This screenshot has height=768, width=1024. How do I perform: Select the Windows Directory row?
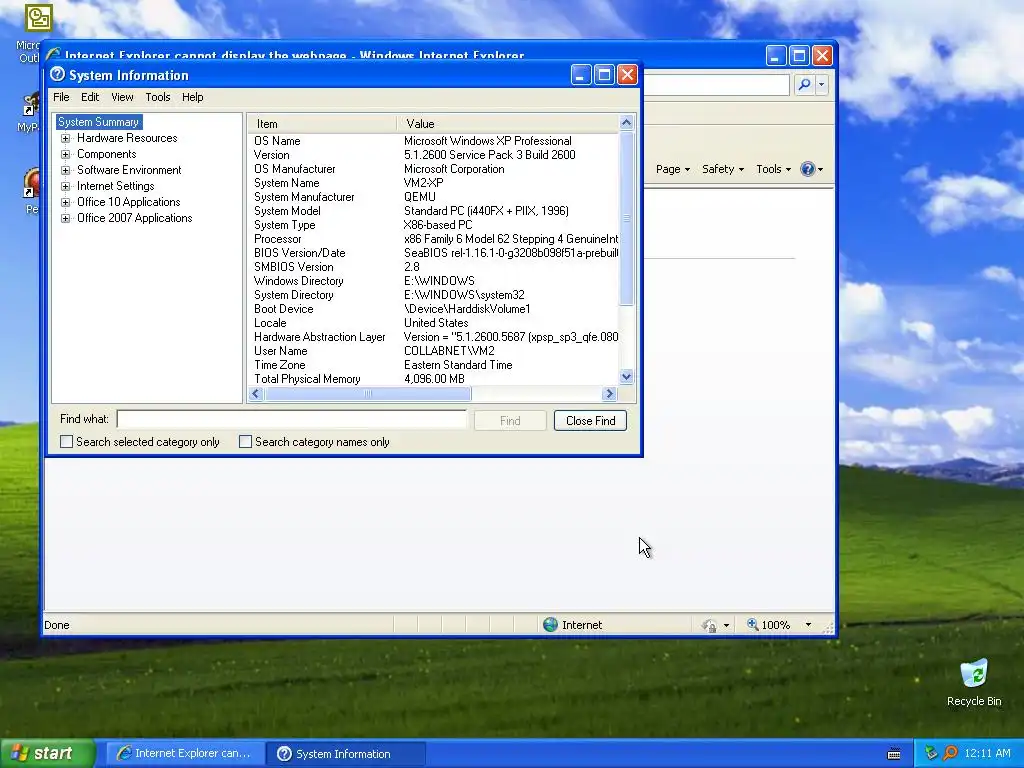click(433, 281)
